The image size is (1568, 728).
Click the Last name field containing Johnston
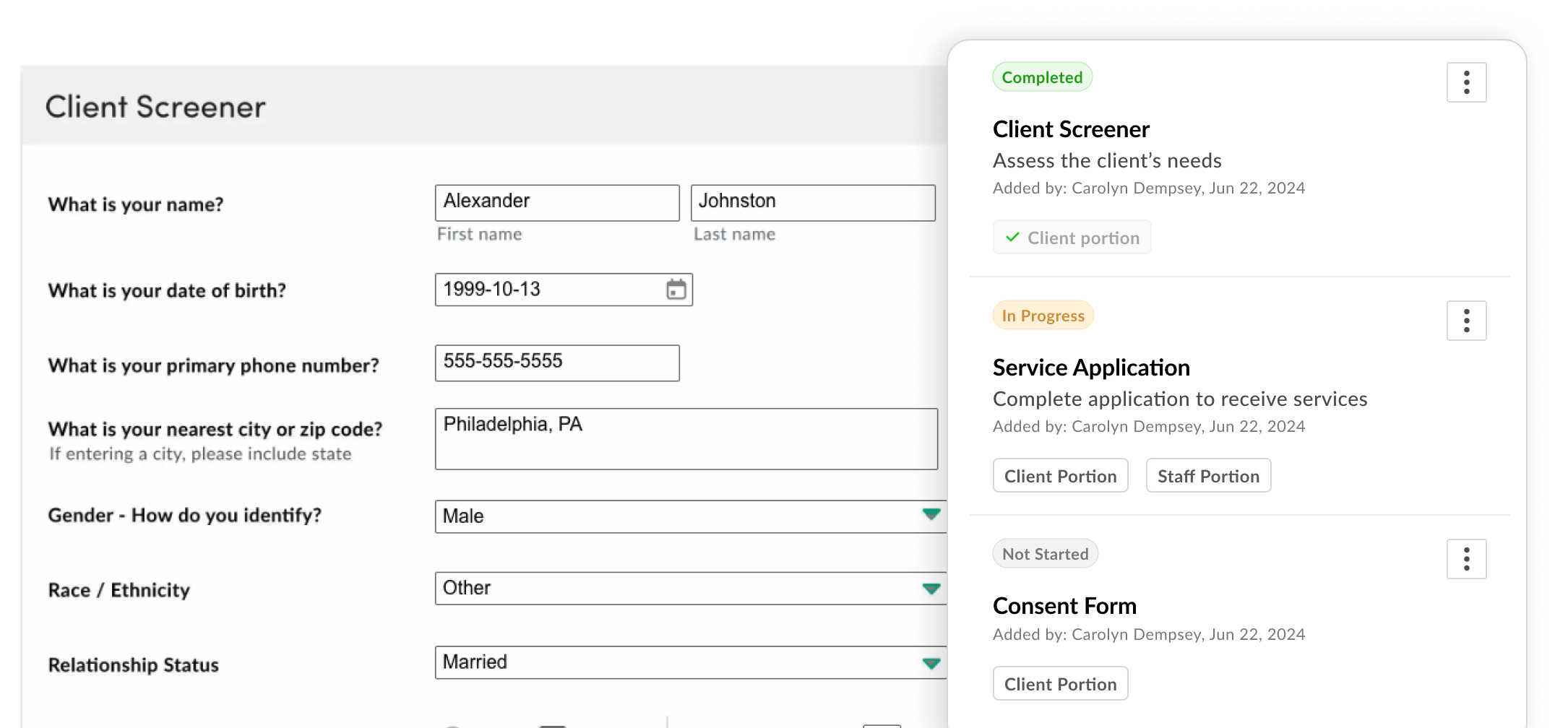coord(813,202)
